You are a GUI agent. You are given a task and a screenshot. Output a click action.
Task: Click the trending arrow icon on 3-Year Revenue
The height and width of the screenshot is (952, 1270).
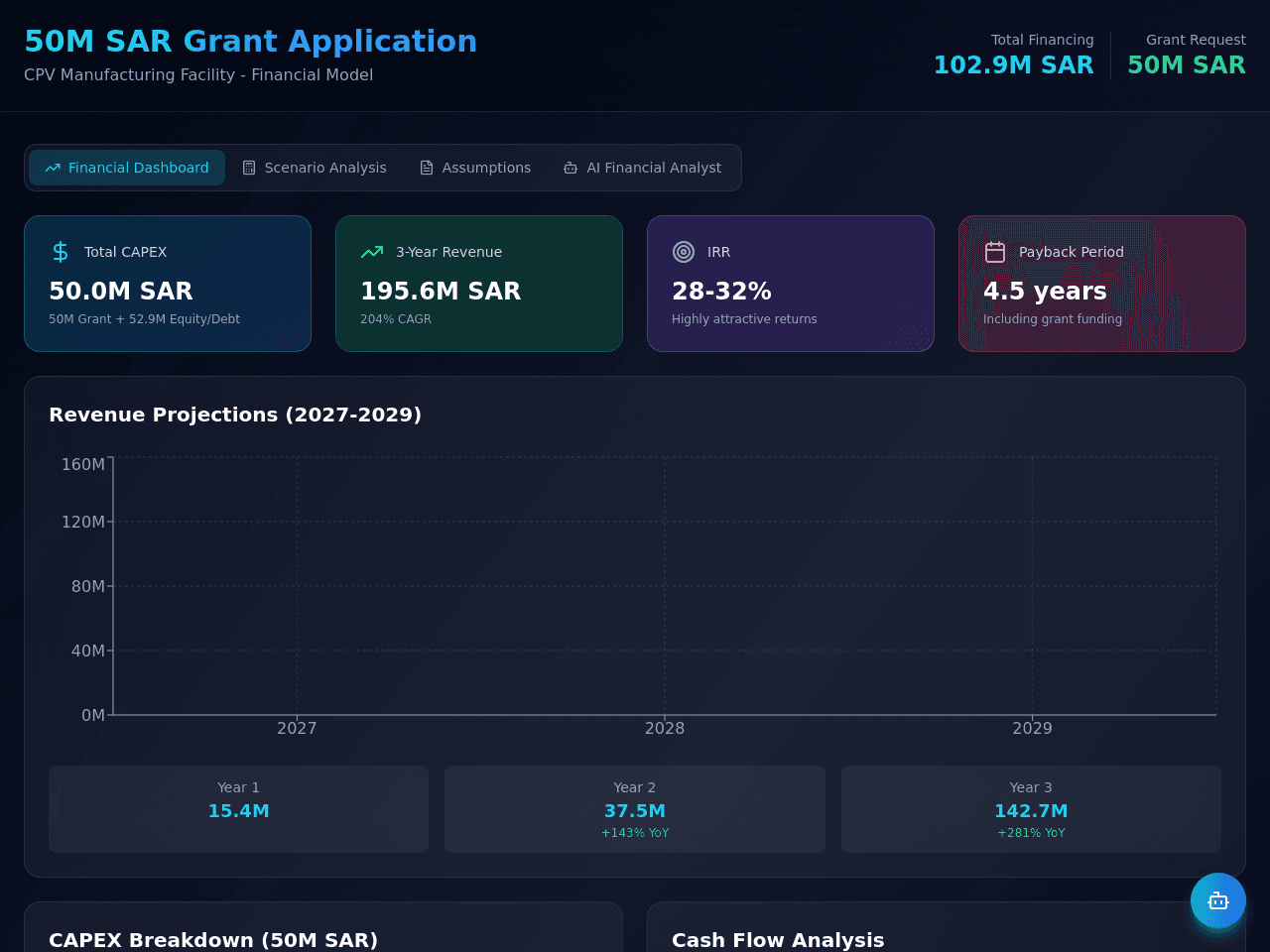click(x=372, y=252)
